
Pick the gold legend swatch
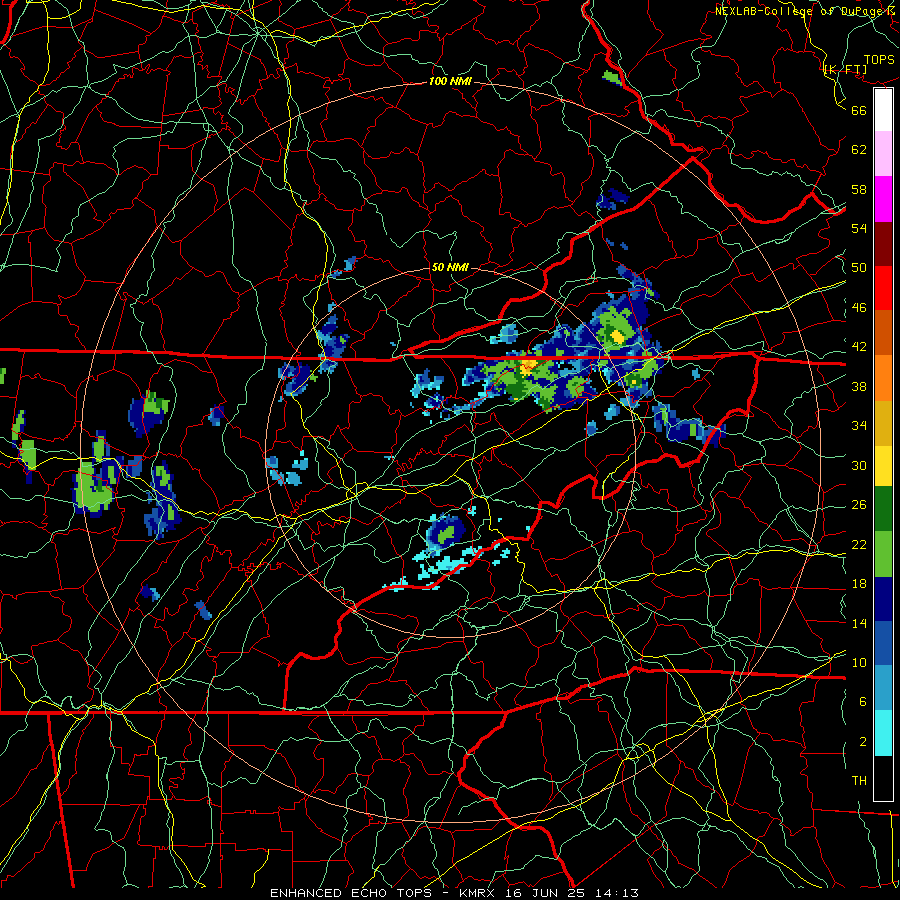point(883,423)
